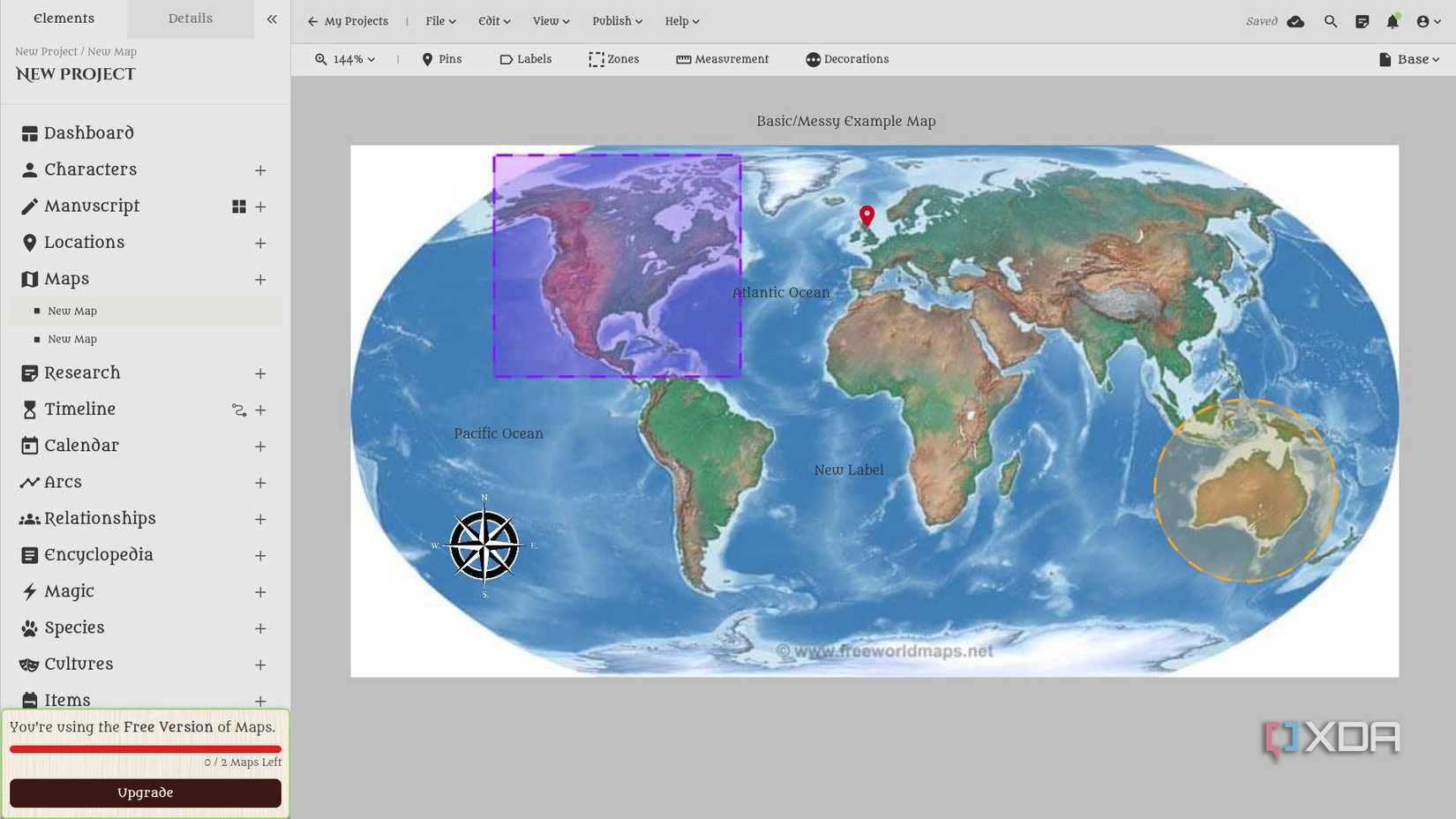Open the Labels tool
This screenshot has height=819, width=1456.
click(526, 59)
